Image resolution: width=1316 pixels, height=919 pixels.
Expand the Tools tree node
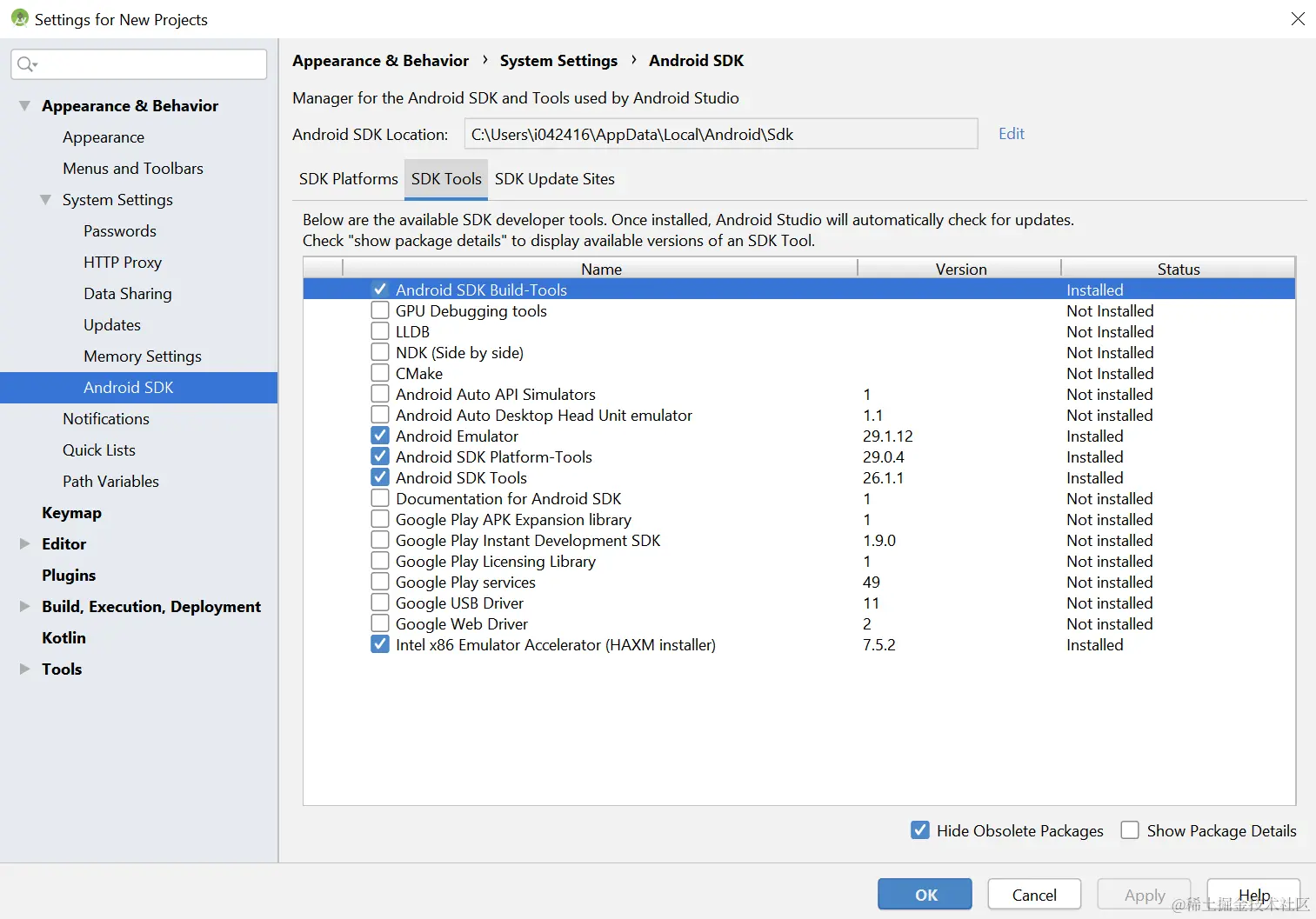pyautogui.click(x=24, y=669)
